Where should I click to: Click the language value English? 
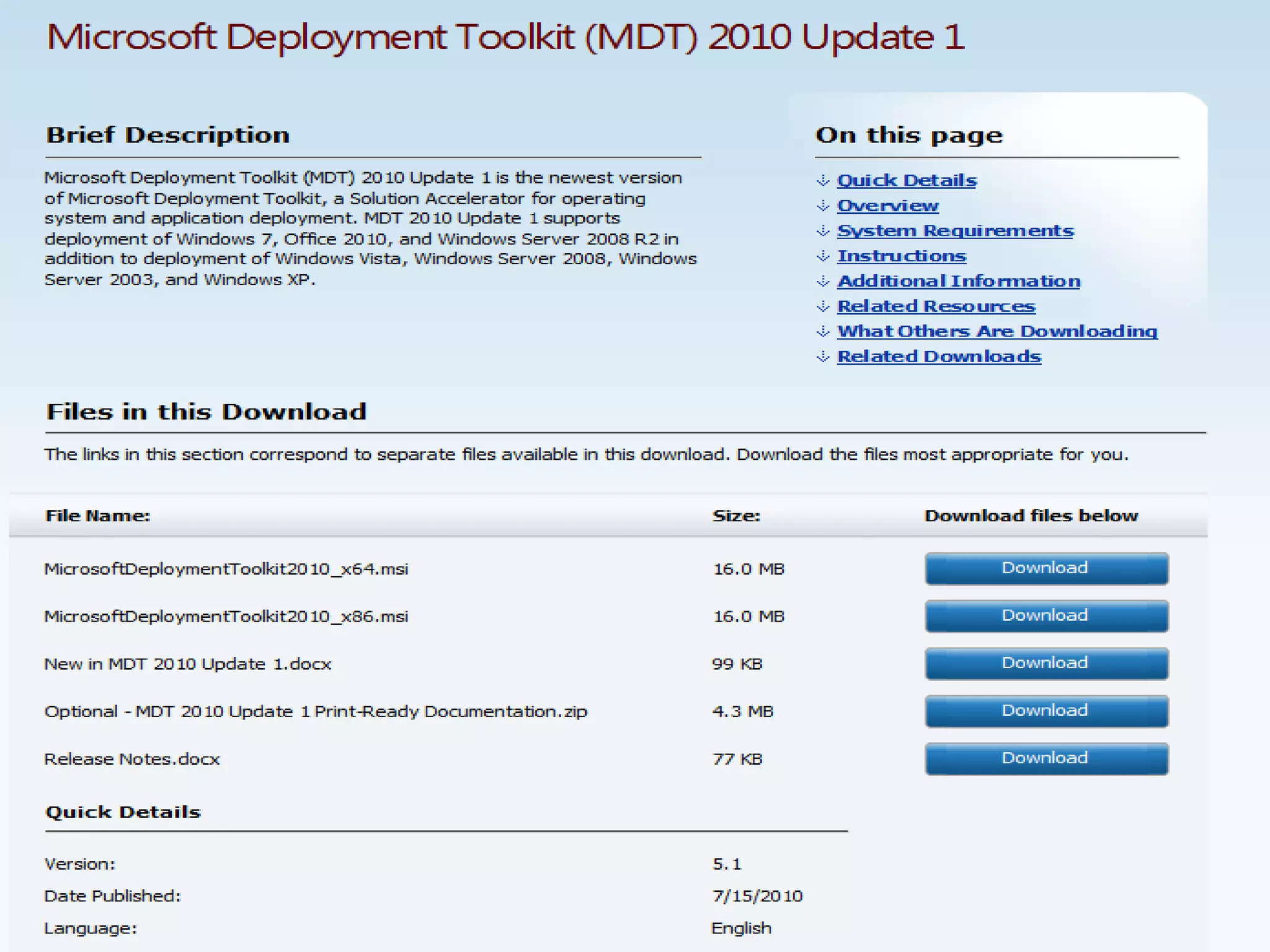tap(742, 928)
